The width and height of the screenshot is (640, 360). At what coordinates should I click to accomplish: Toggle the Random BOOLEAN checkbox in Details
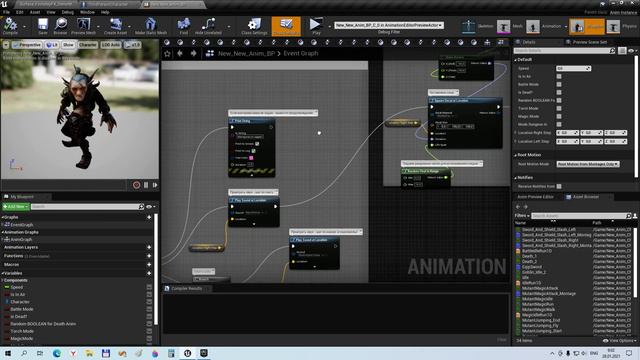coord(559,100)
